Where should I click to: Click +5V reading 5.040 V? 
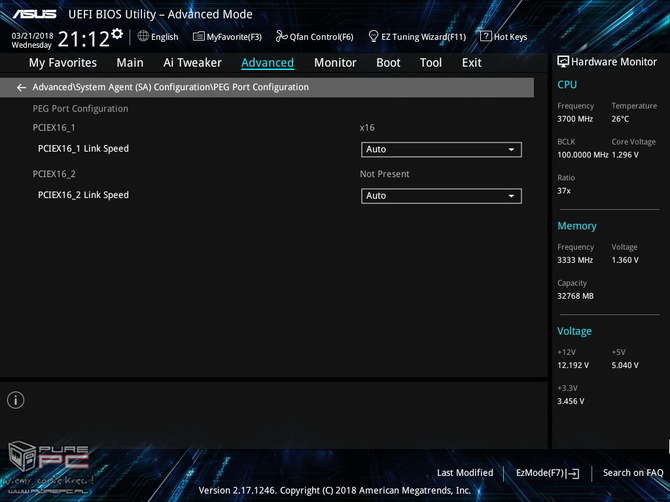[625, 365]
